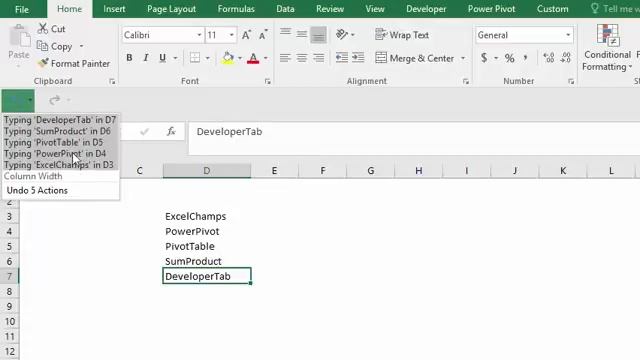Select Middle Align
Image resolution: width=640 pixels, height=360 pixels.
302,35
